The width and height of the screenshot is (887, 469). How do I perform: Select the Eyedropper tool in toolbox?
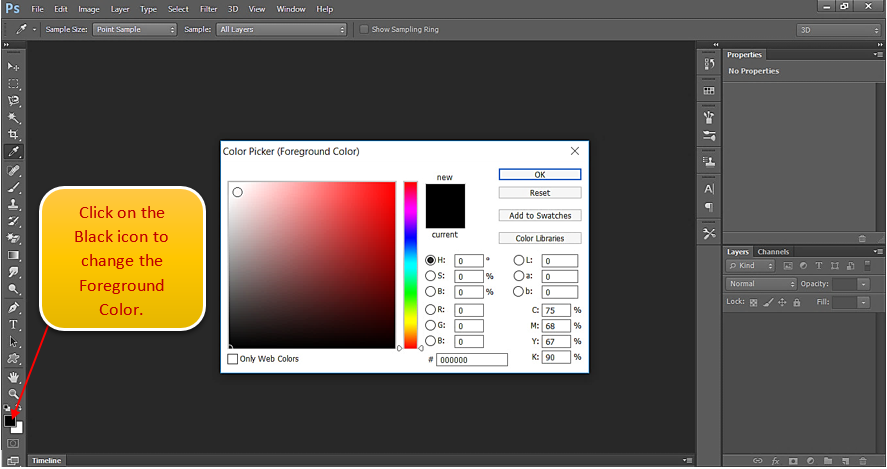click(x=13, y=152)
